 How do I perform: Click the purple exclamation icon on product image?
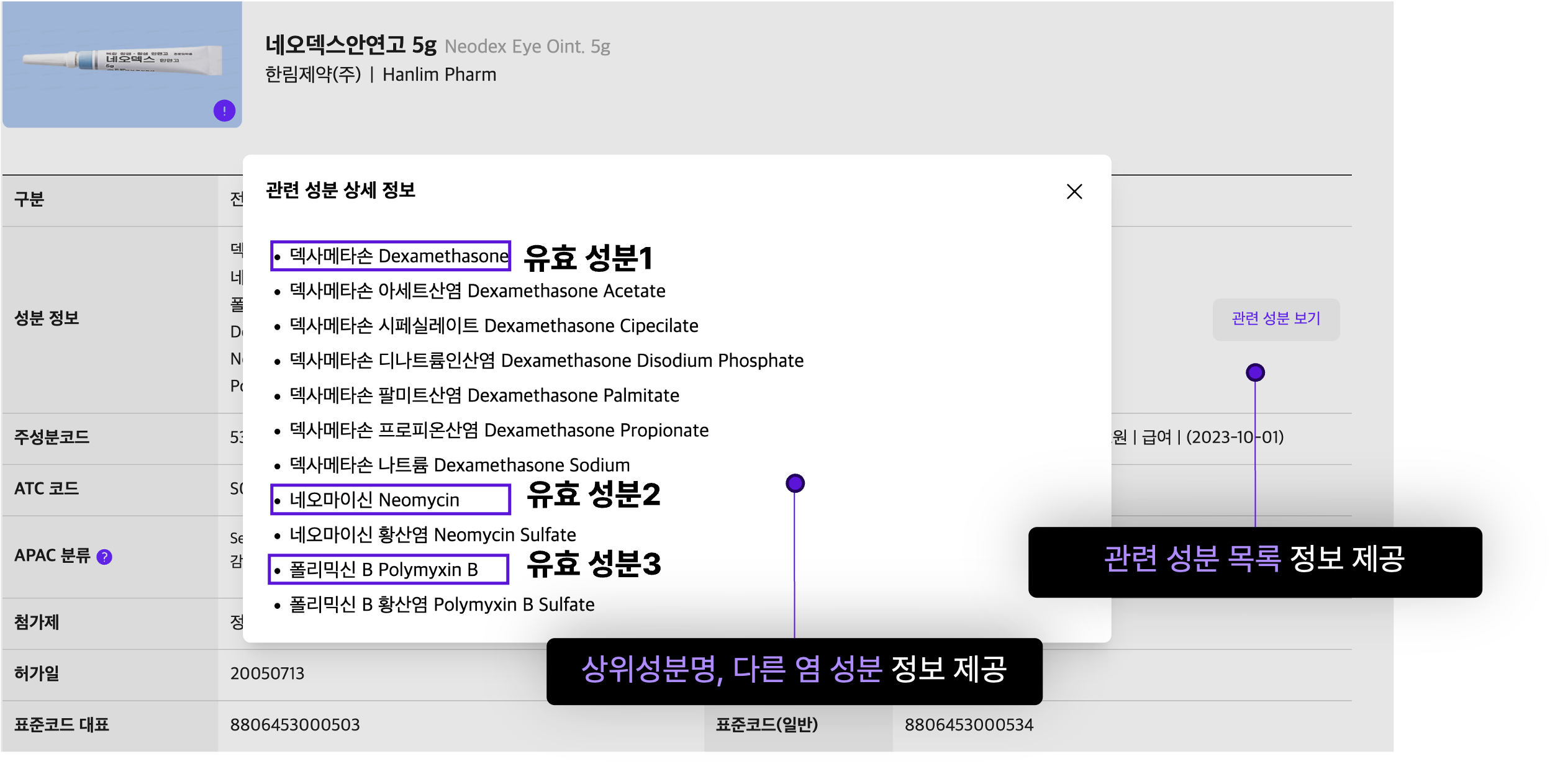pyautogui.click(x=224, y=111)
